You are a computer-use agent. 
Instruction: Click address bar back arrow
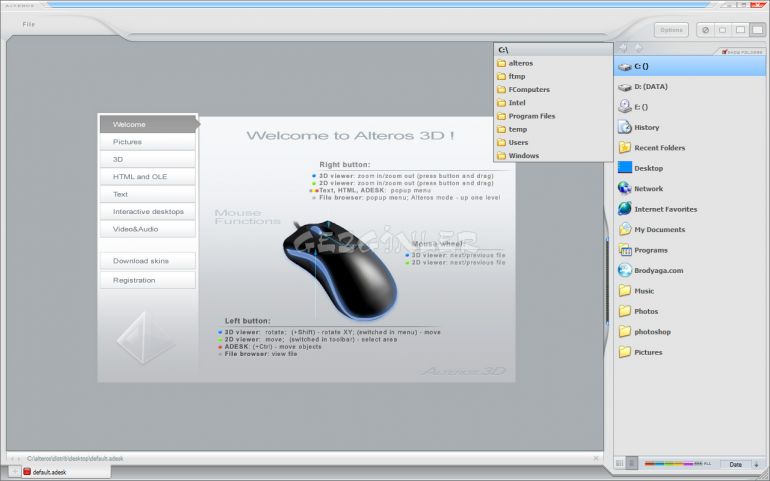pos(12,459)
